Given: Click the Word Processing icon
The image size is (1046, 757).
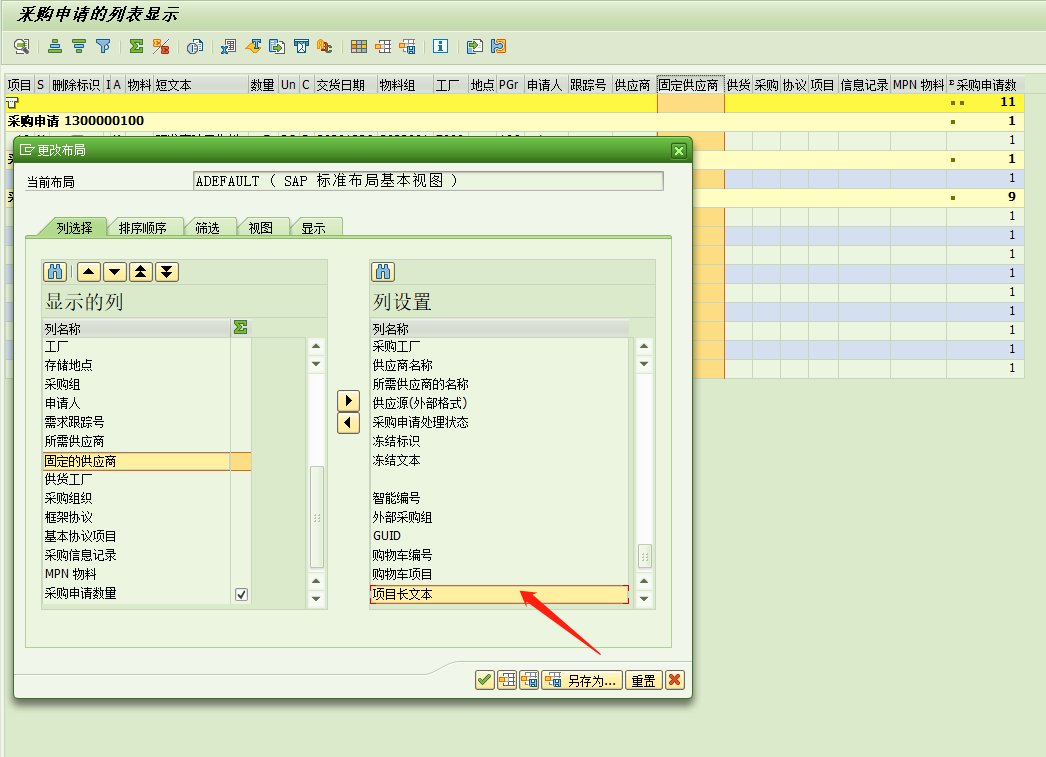Looking at the screenshot, I should (253, 46).
